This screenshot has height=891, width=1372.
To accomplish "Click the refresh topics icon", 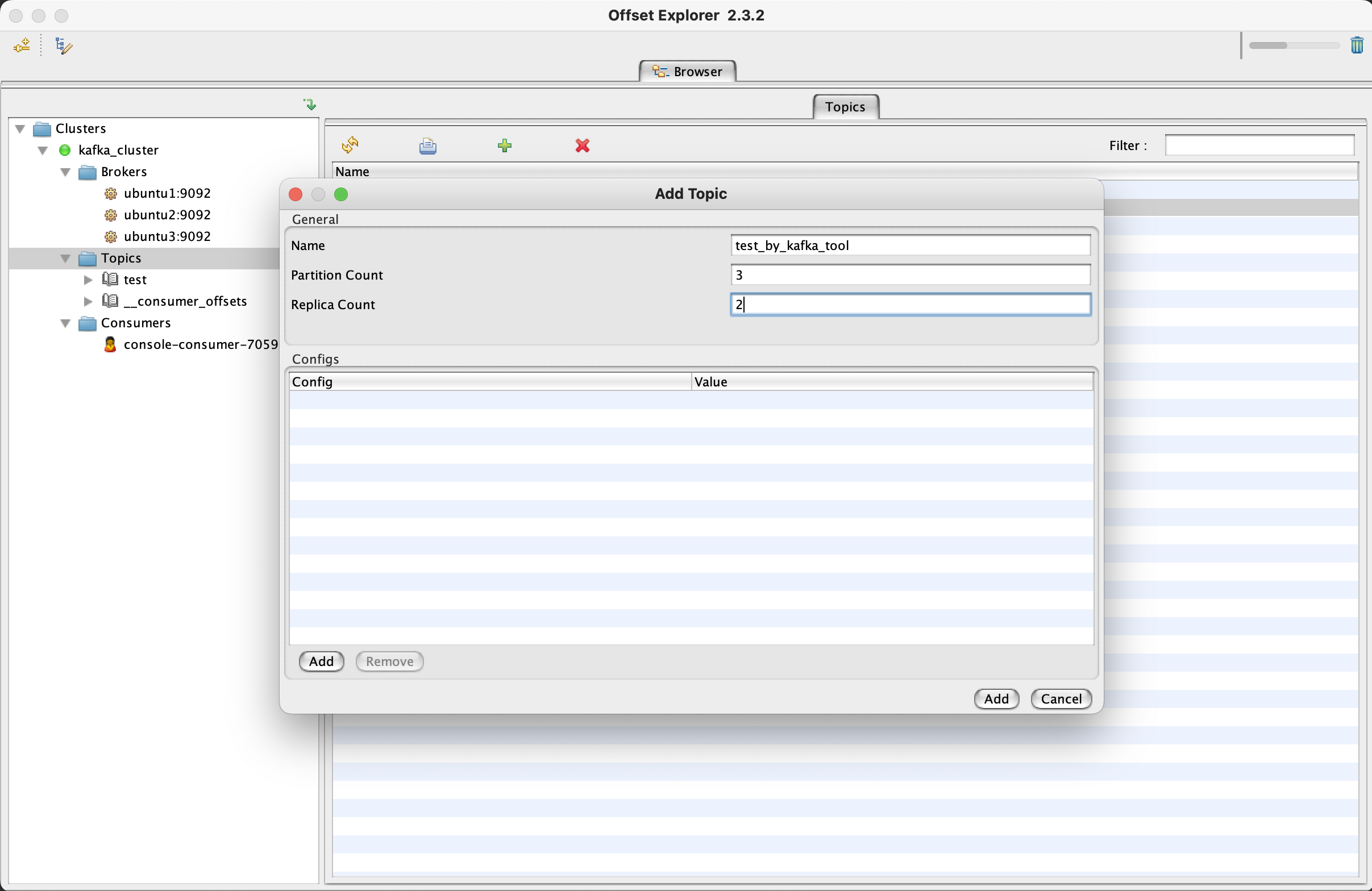I will tap(350, 145).
